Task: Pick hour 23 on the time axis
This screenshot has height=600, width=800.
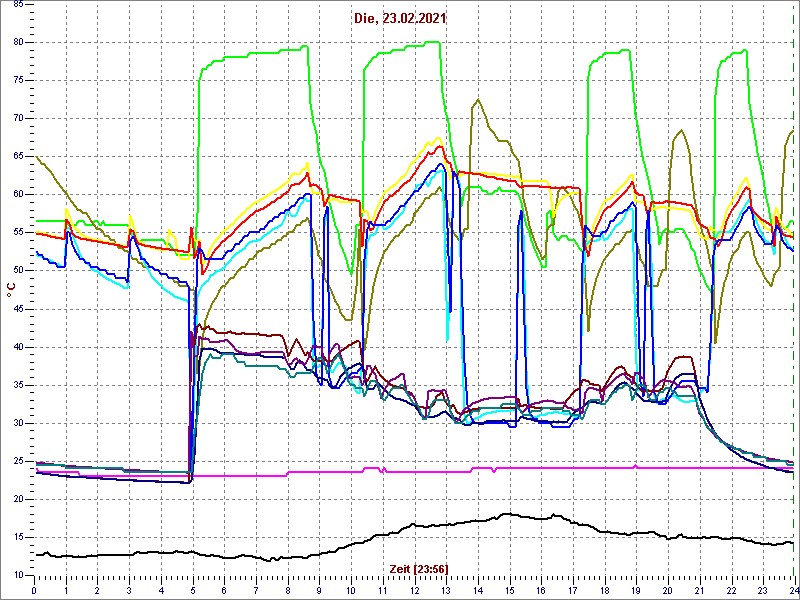Action: point(762,590)
